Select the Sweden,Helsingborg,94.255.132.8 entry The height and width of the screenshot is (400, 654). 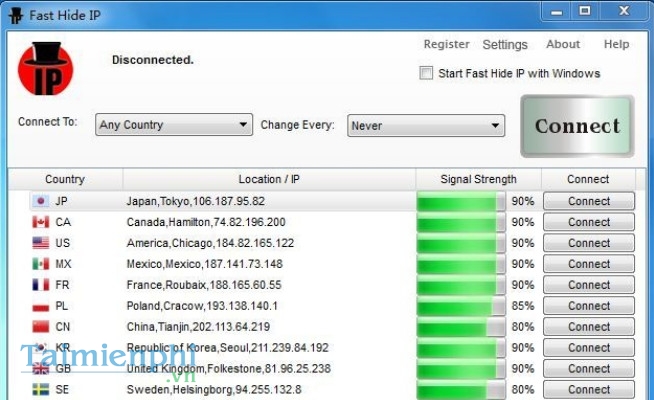[214, 390]
